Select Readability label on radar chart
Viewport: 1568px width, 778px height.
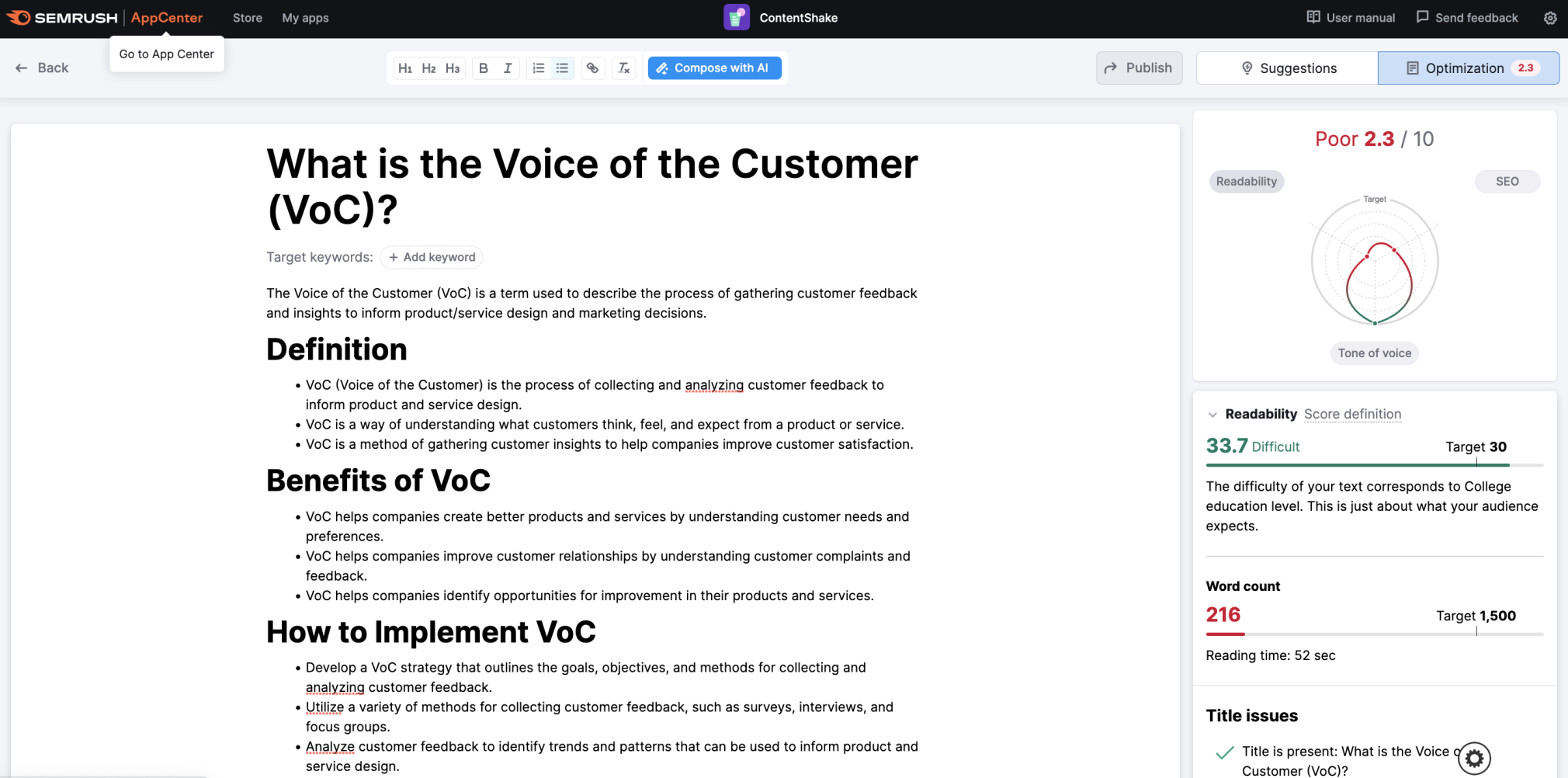coord(1246,182)
